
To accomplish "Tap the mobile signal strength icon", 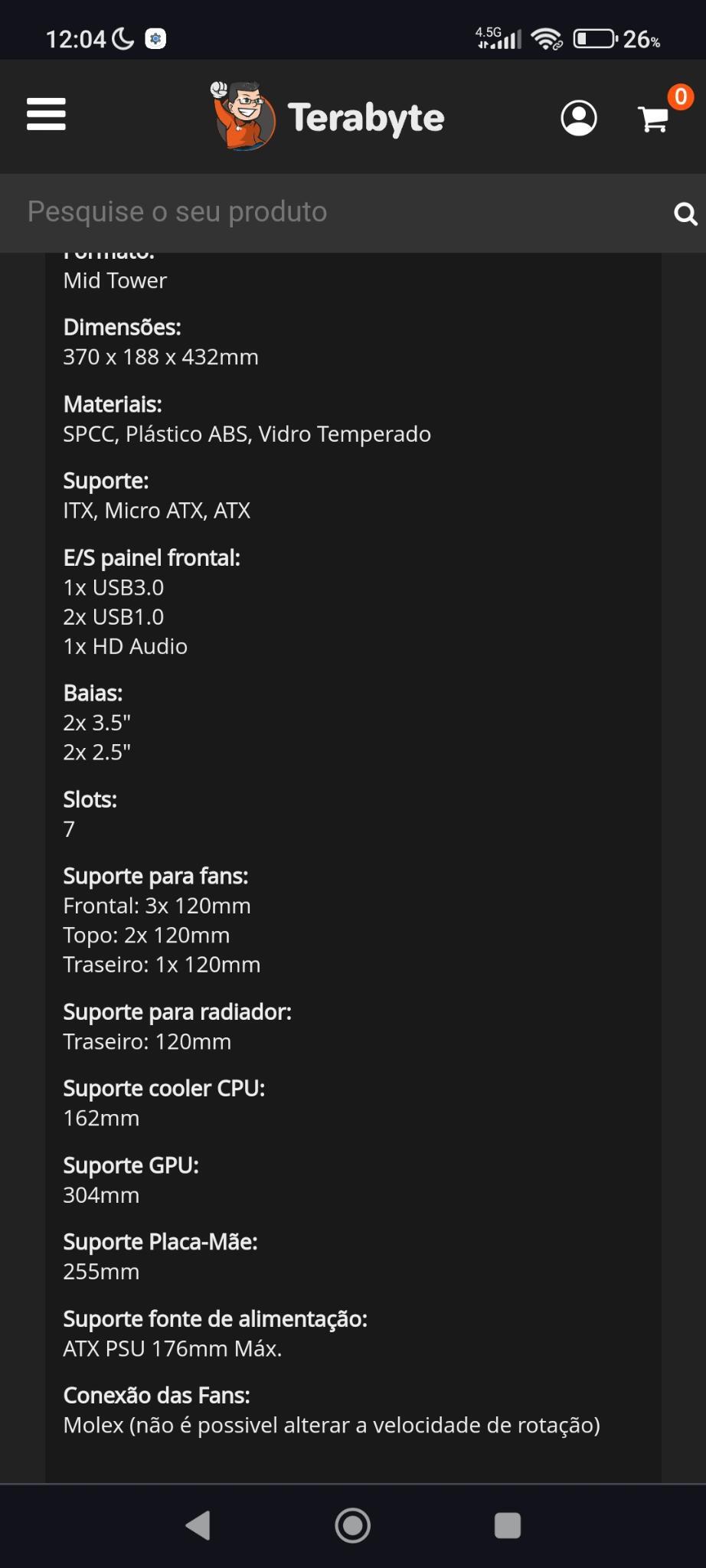I will [x=498, y=38].
